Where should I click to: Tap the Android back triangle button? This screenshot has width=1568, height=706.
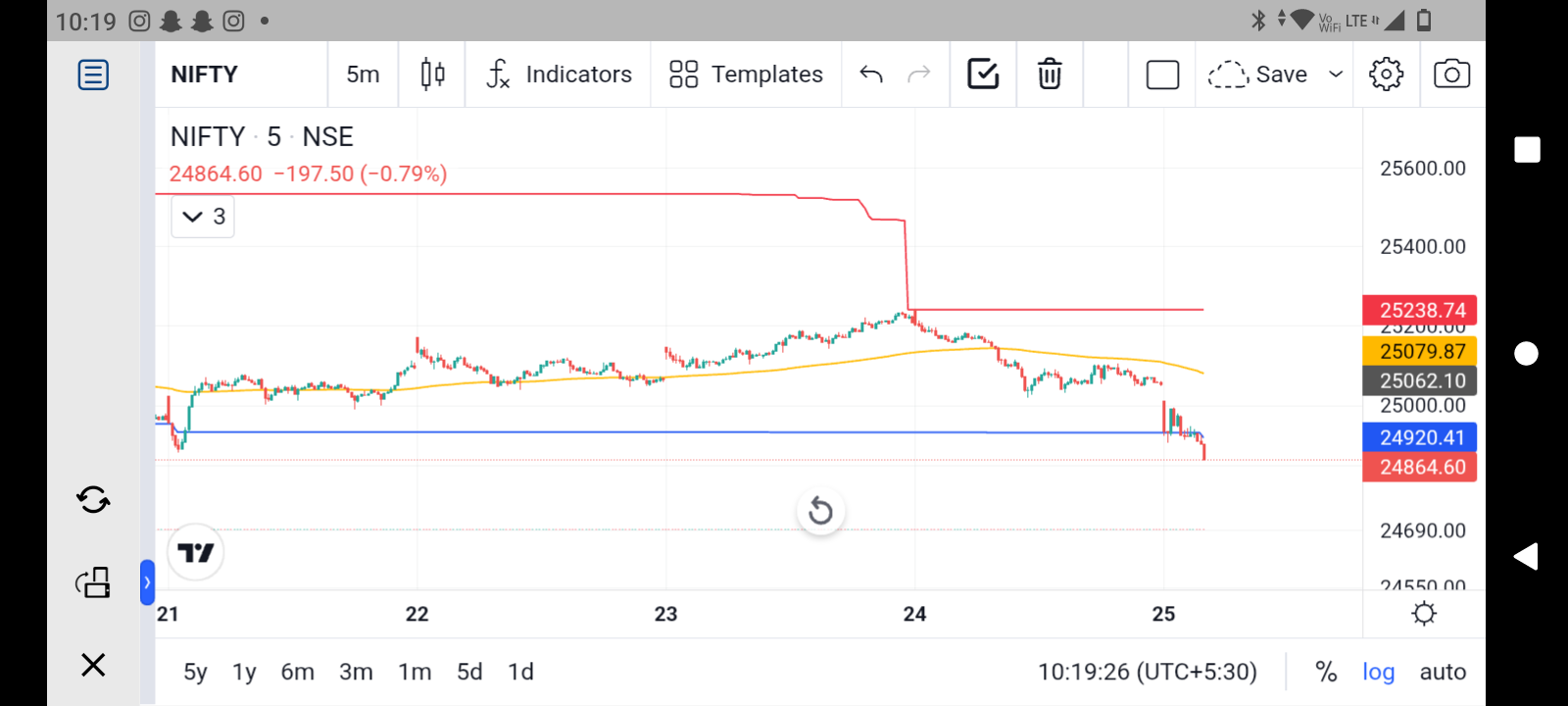[x=1526, y=556]
